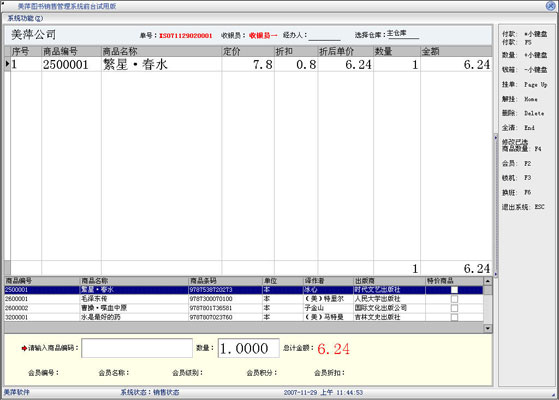Click the splitter handle beside the shortcuts panel

[x=496, y=205]
